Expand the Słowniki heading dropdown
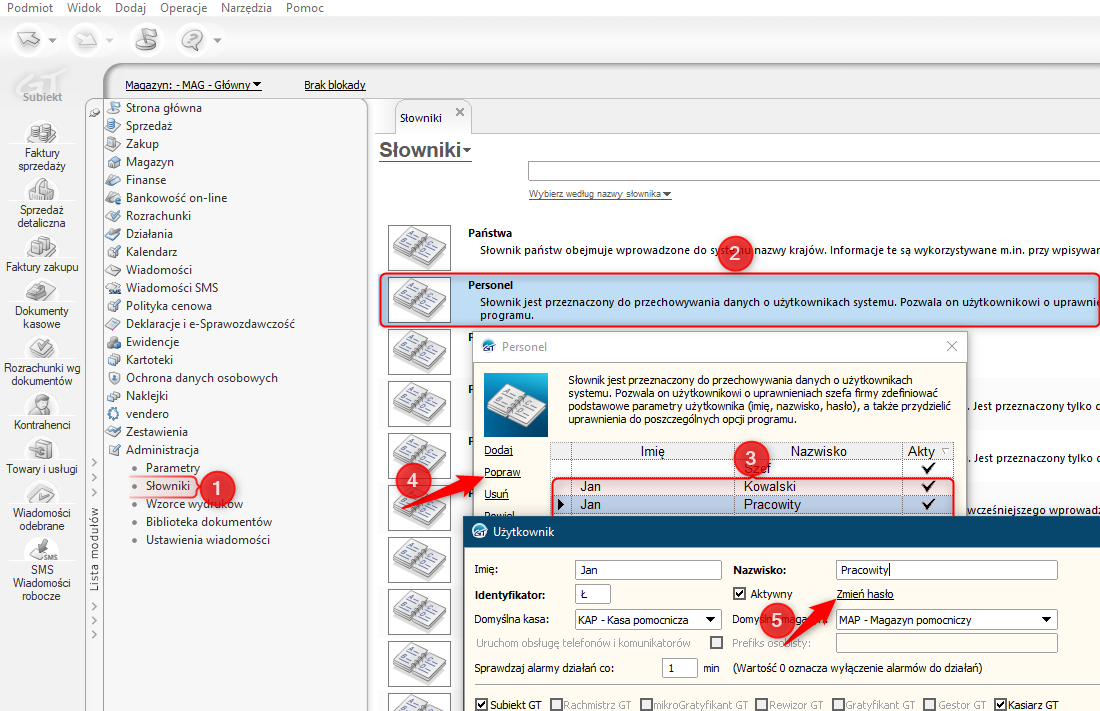Image resolution: width=1100 pixels, height=711 pixels. click(467, 150)
